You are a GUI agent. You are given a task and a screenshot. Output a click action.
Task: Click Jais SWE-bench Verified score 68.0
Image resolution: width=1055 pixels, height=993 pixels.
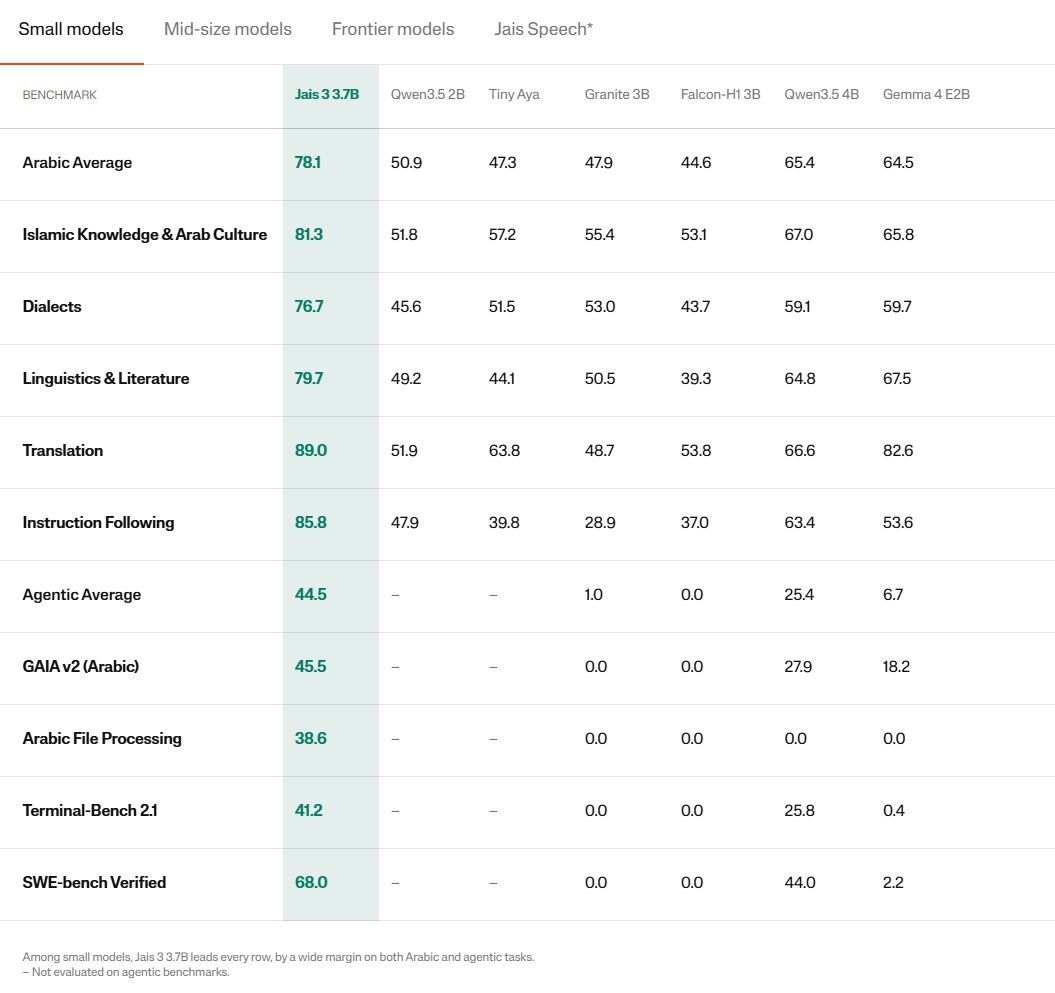[311, 882]
